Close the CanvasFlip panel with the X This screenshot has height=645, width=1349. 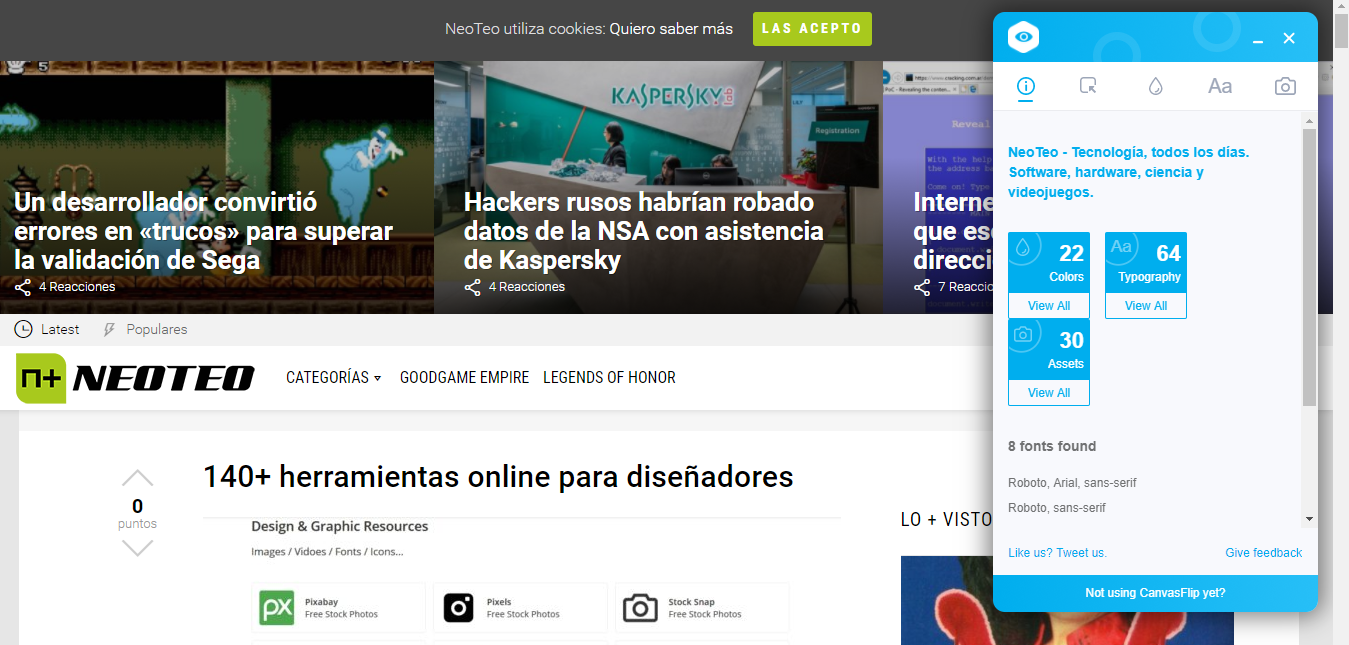coord(1289,38)
